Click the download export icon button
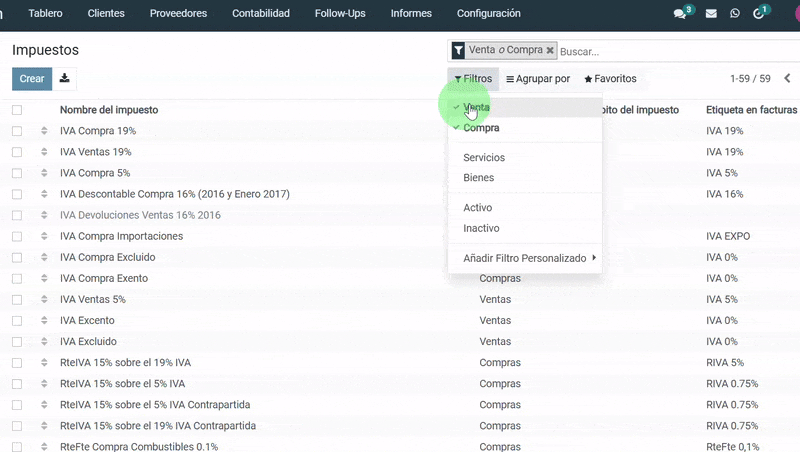Screen dimensions: 800x452 [x=65, y=79]
